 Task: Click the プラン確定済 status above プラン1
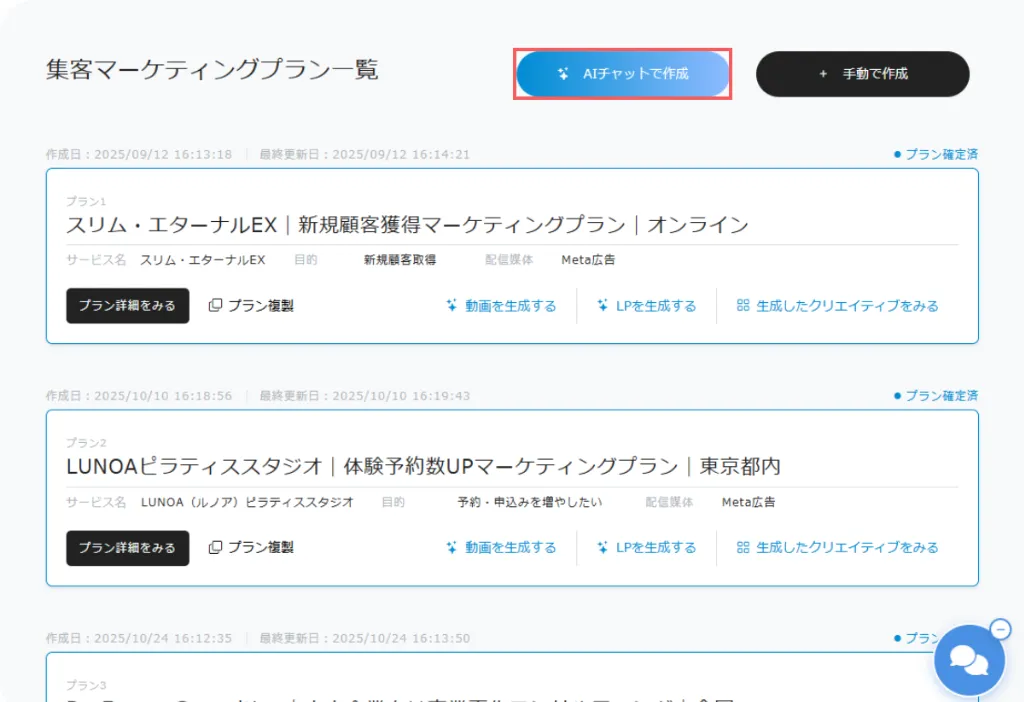pos(936,155)
